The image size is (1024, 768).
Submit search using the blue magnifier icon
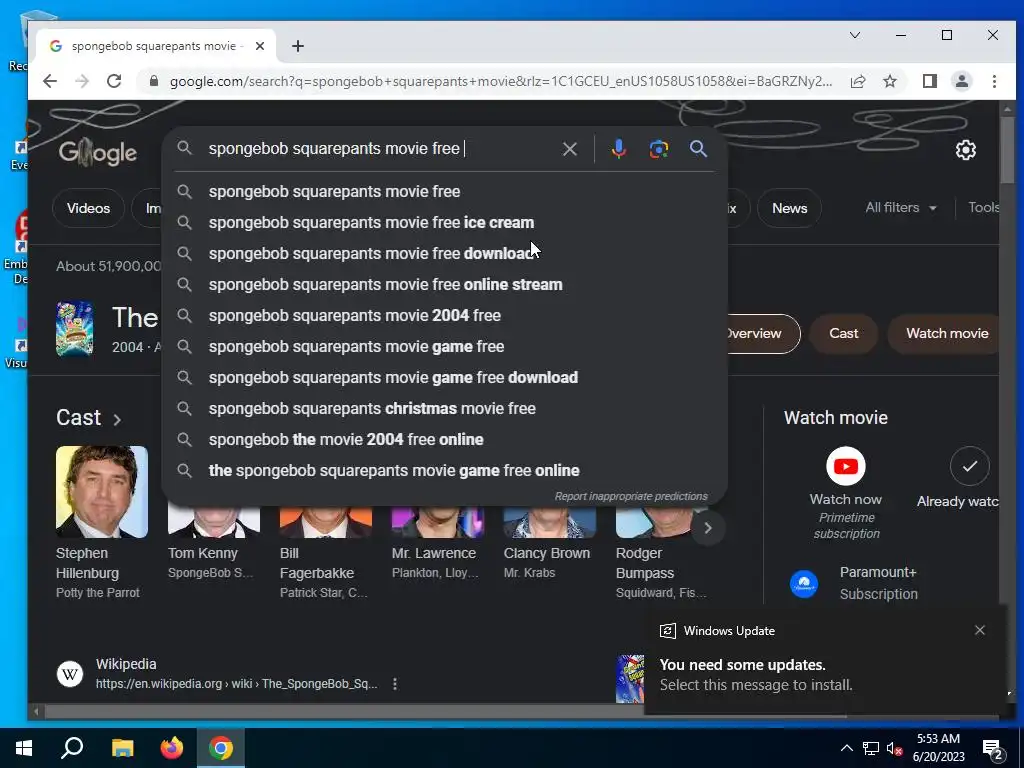pos(698,149)
